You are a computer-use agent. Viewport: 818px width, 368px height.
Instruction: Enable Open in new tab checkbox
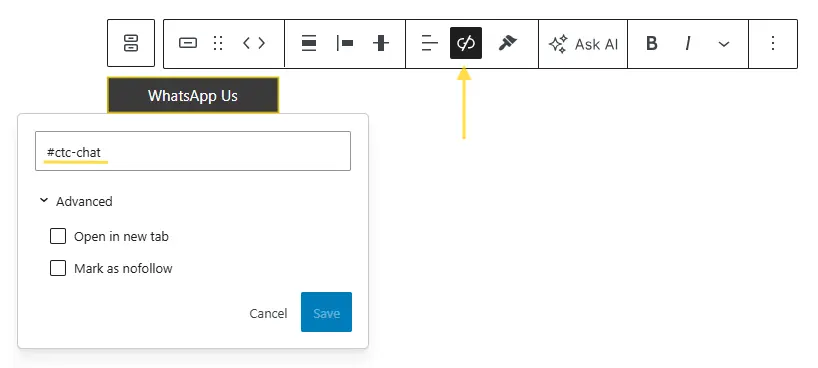pos(58,236)
